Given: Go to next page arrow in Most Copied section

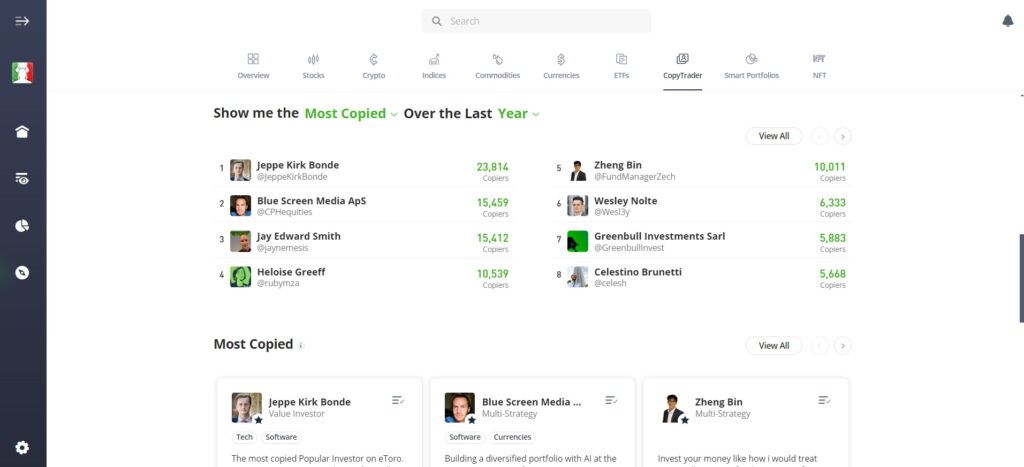Looking at the screenshot, I should pos(843,346).
